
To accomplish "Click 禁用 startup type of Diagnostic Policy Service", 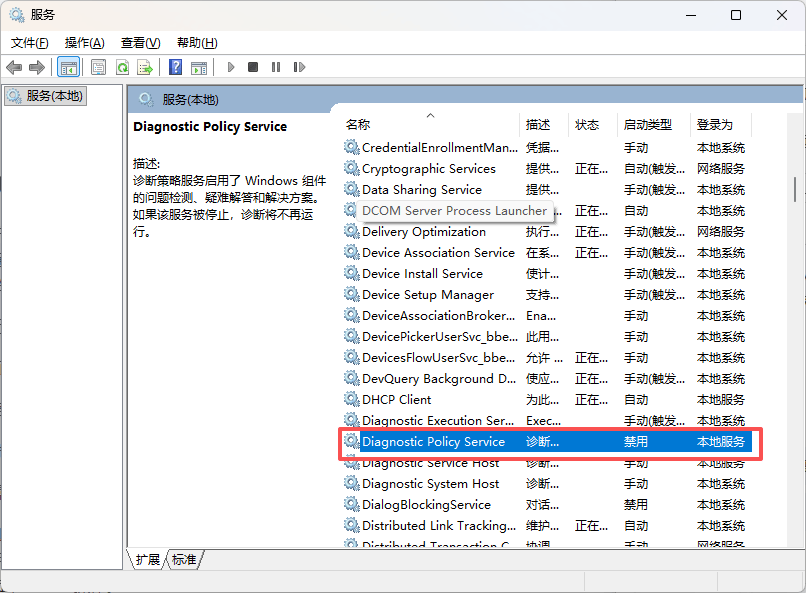I will pyautogui.click(x=635, y=442).
